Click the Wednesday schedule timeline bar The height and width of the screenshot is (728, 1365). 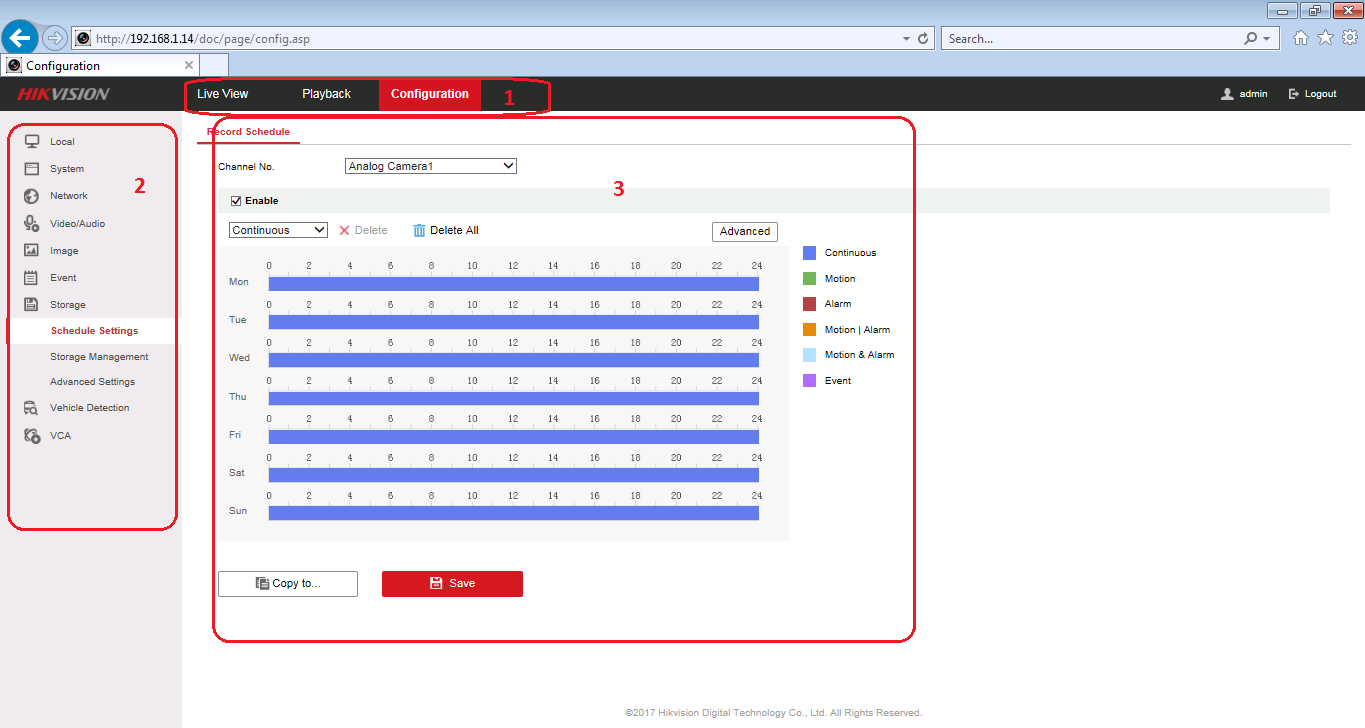513,360
